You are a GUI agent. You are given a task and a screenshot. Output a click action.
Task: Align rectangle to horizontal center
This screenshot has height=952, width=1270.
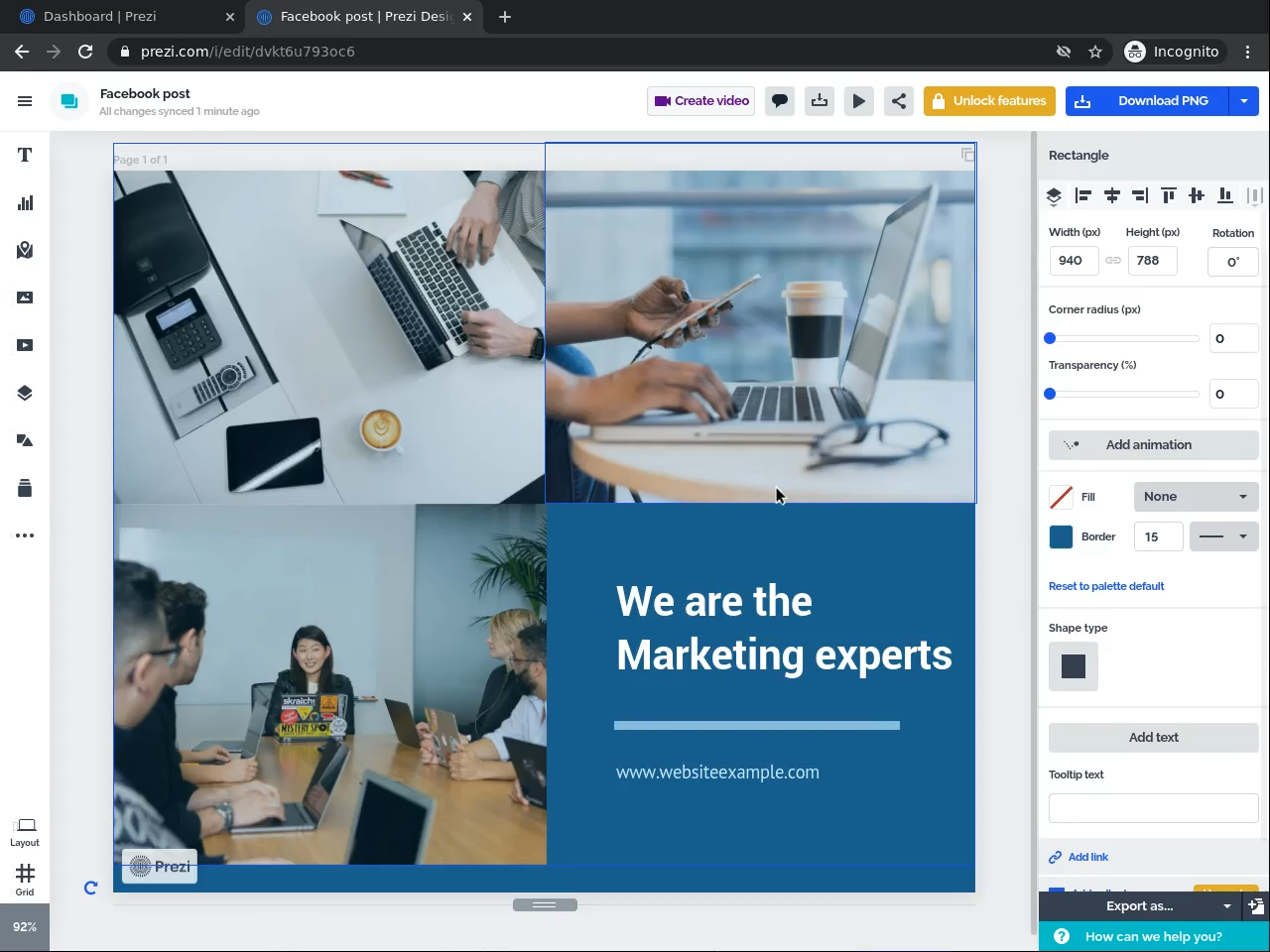click(x=1112, y=196)
